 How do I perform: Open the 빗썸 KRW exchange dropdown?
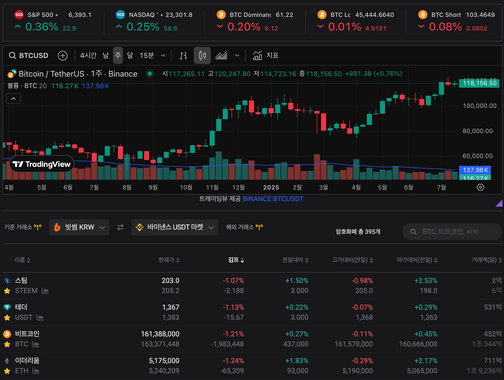pos(79,227)
